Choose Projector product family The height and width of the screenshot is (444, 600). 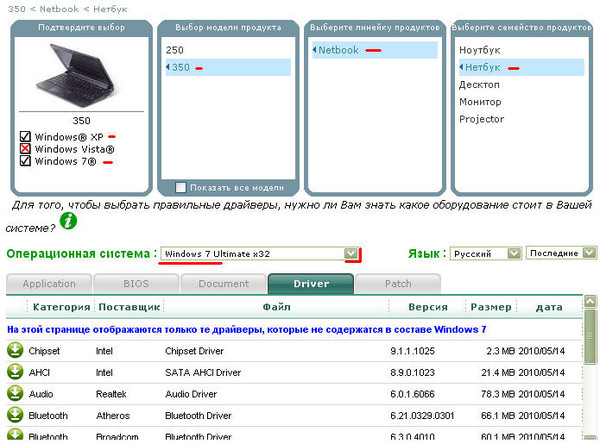[x=481, y=119]
